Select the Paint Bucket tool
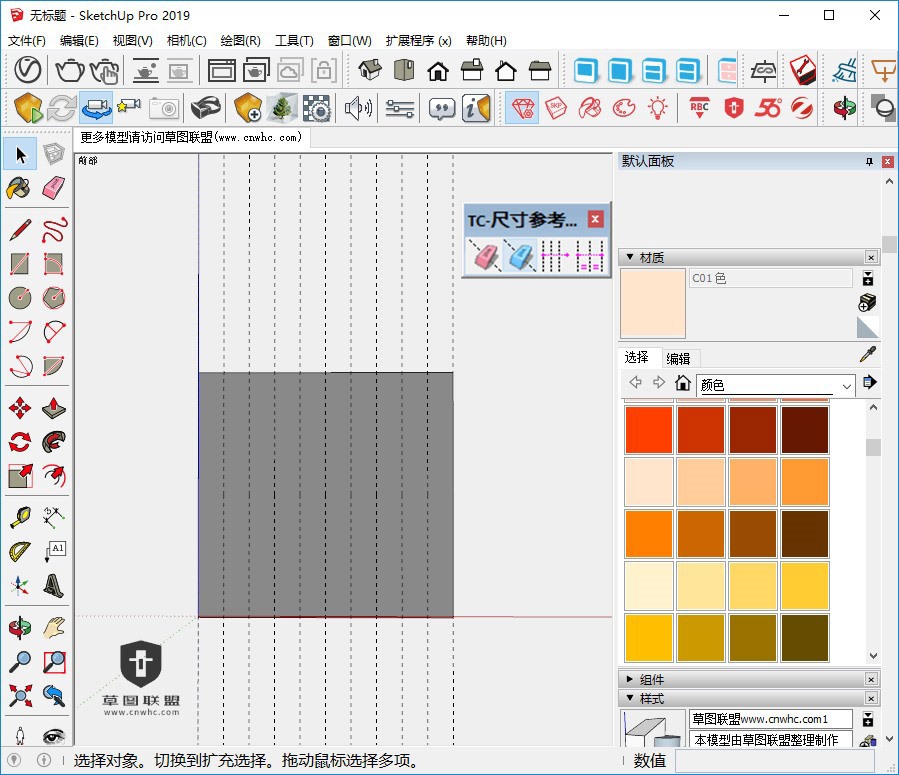899x775 pixels. click(19, 188)
